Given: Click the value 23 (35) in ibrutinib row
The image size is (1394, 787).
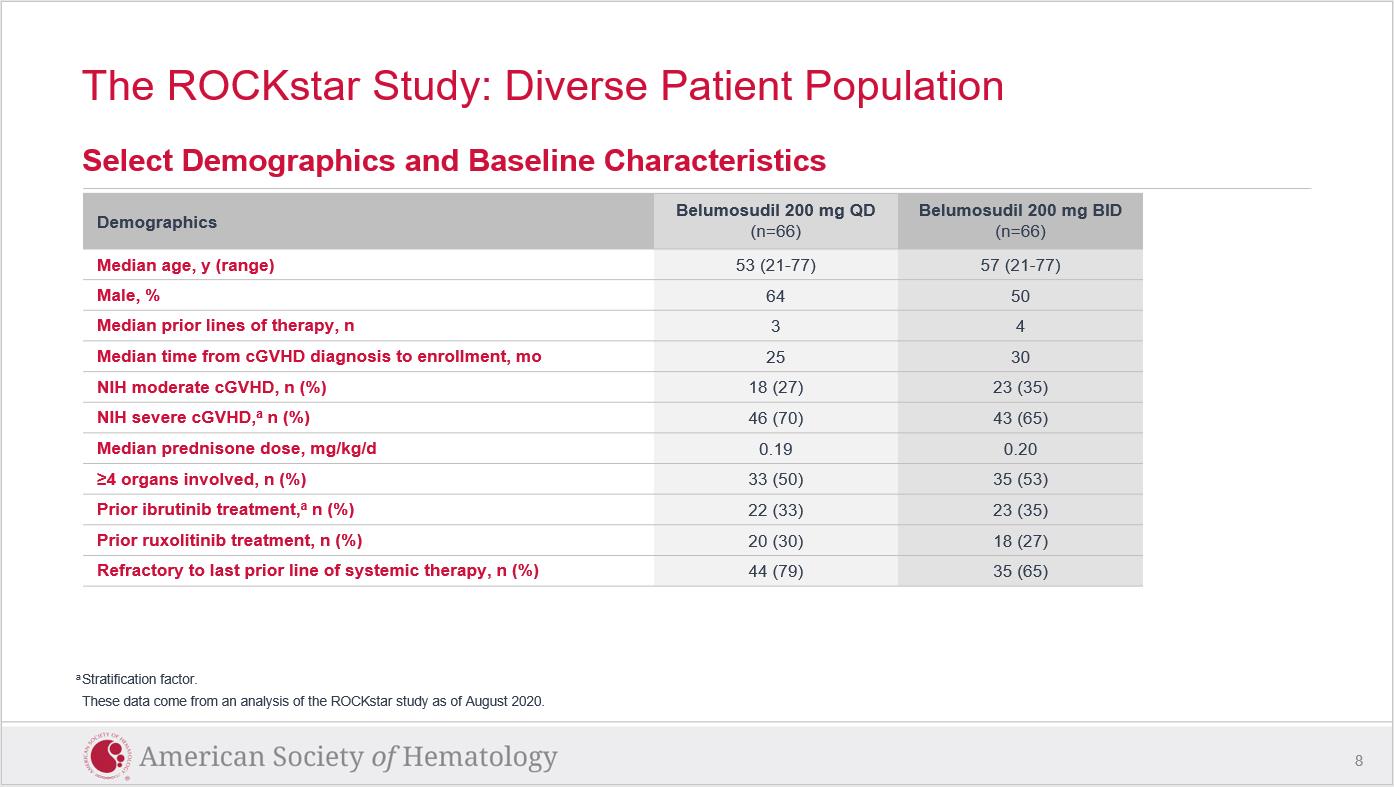Looking at the screenshot, I should pos(1020,510).
